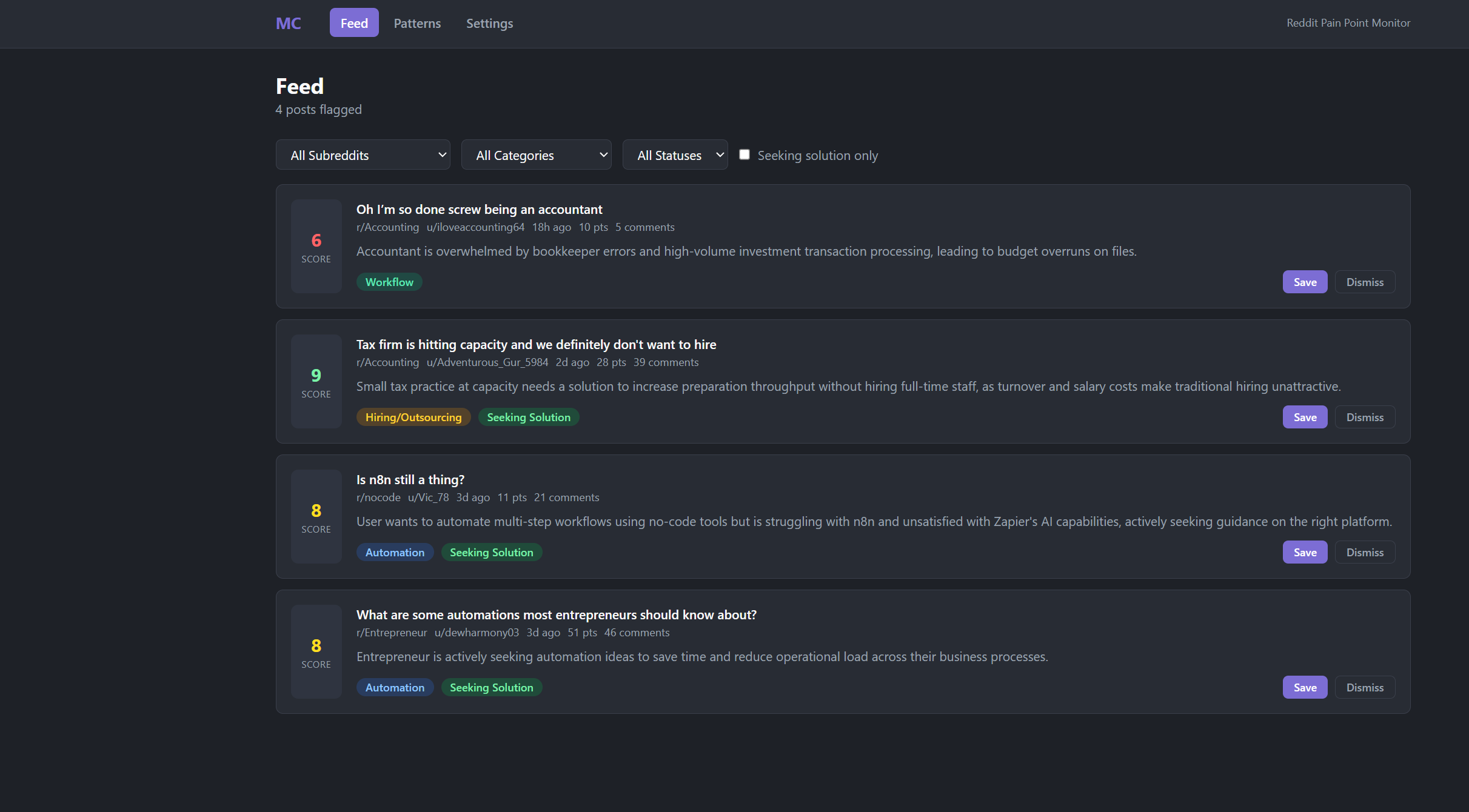Click the Seeking Solution tag on tax firm post
The height and width of the screenshot is (812, 1469).
[x=528, y=417]
